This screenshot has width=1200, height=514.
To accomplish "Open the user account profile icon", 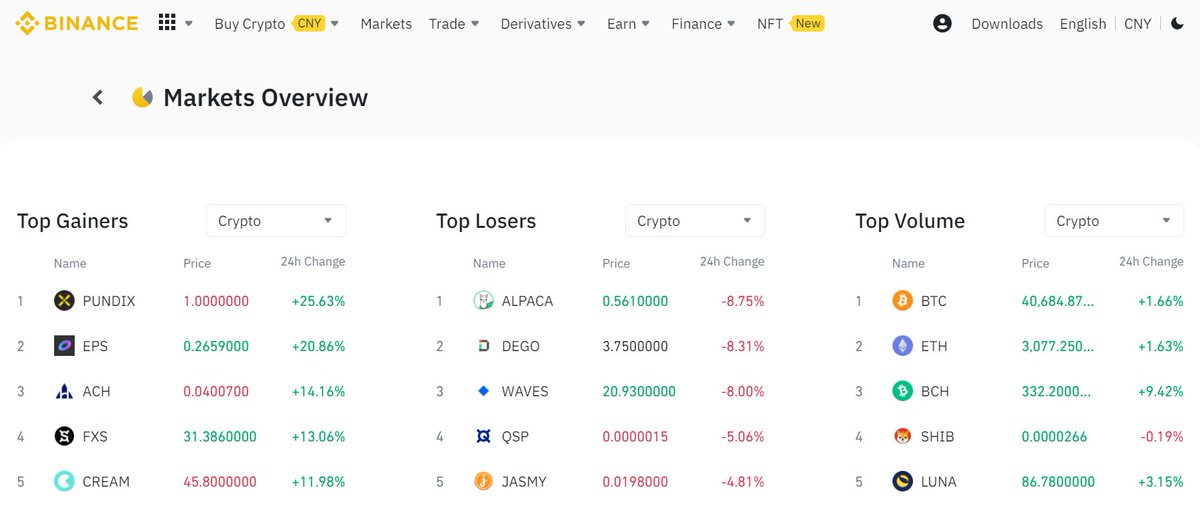I will [942, 23].
